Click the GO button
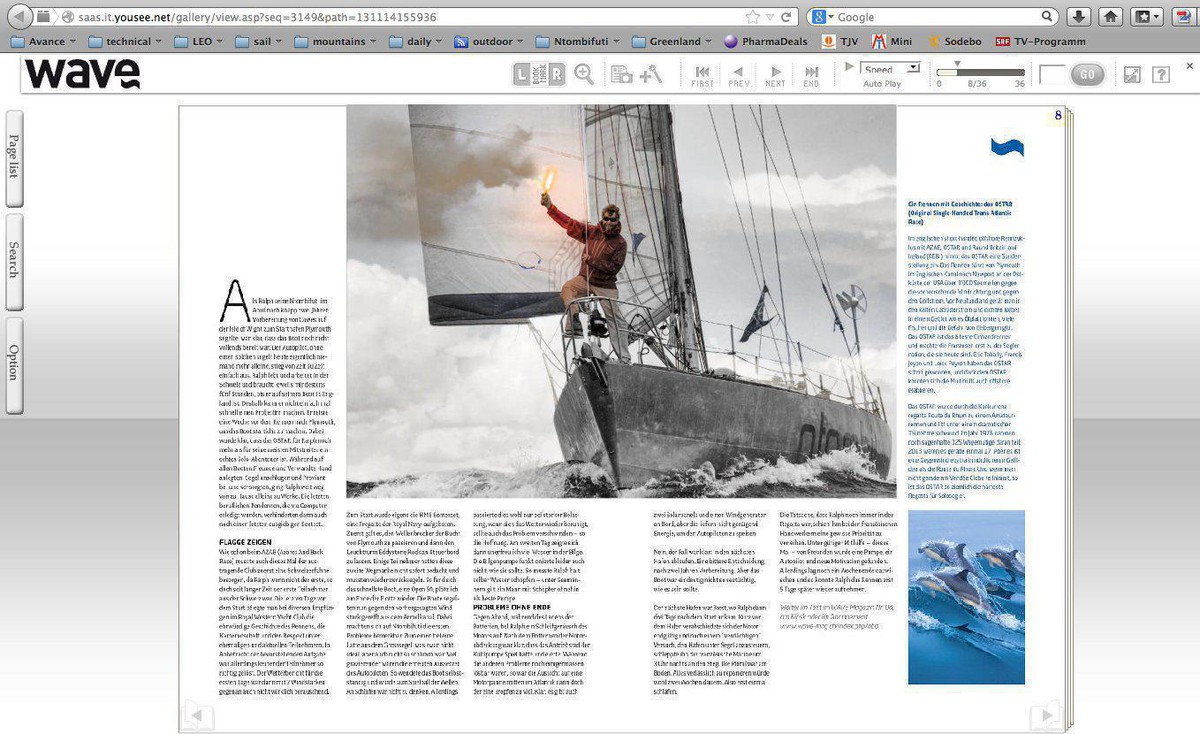 [1088, 74]
